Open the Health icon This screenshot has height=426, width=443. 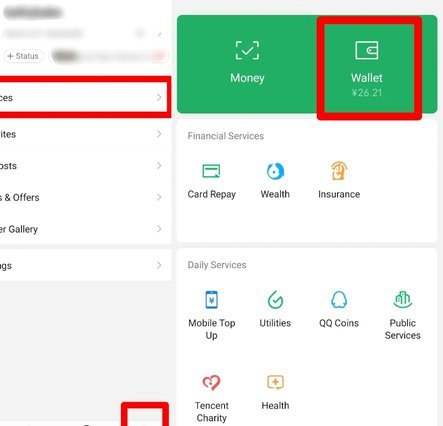tap(275, 382)
